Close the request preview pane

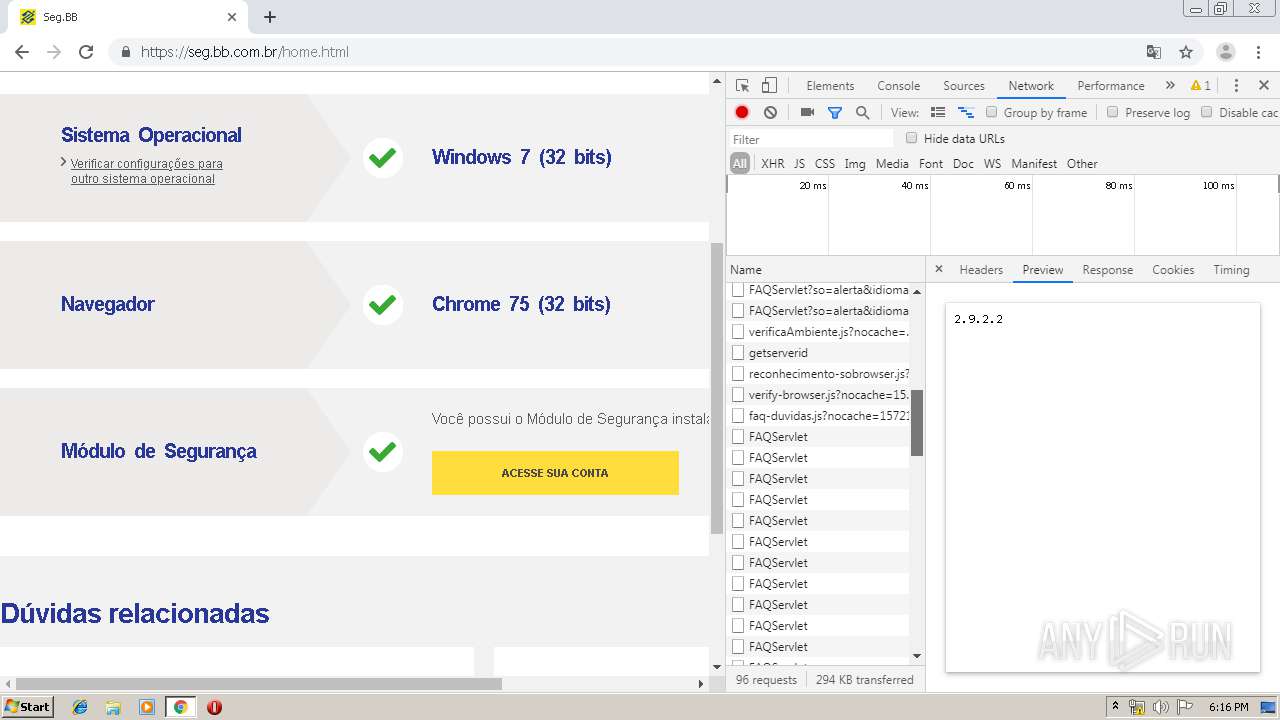938,269
